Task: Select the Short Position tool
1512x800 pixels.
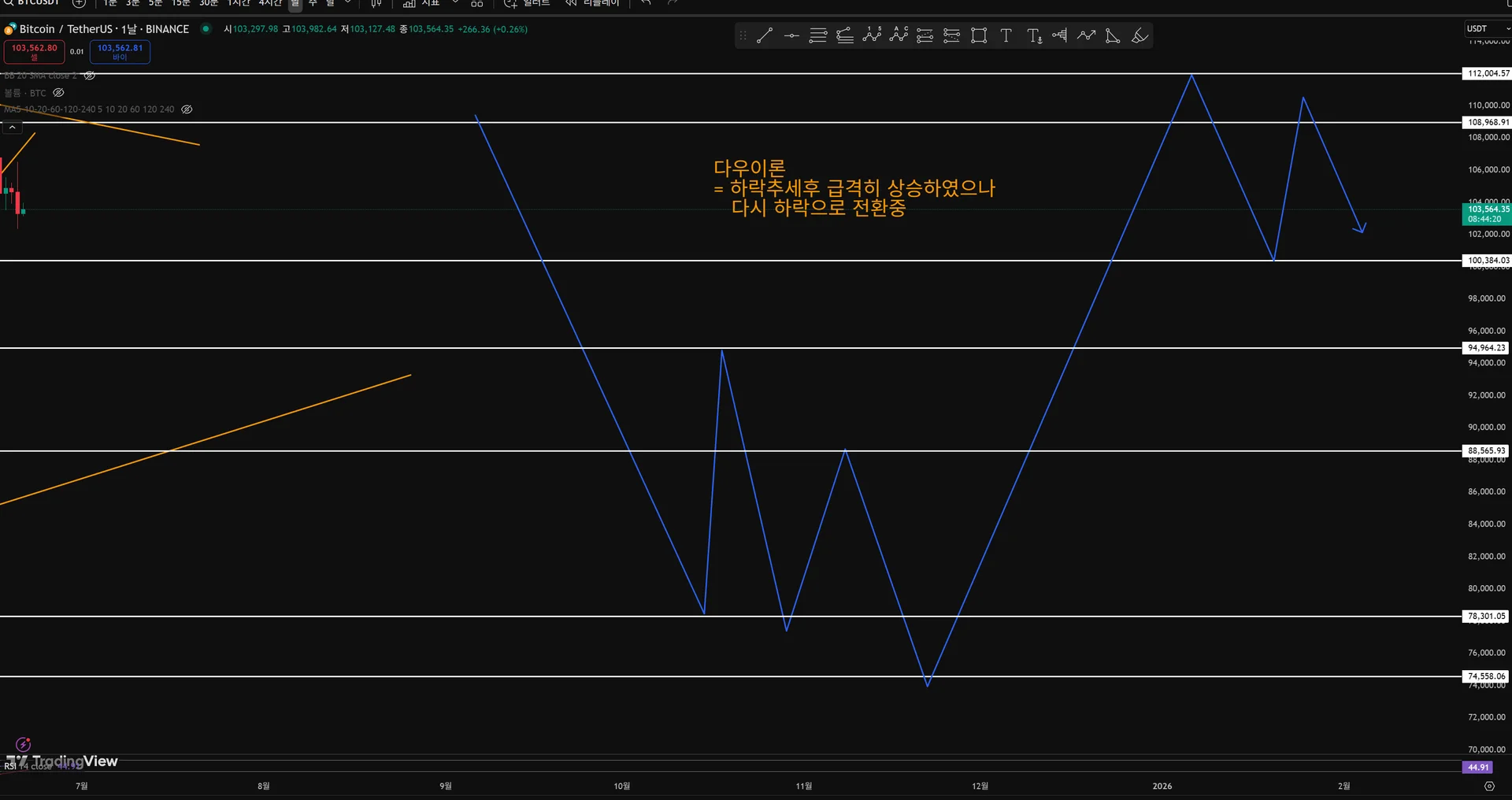Action: pyautogui.click(x=952, y=35)
